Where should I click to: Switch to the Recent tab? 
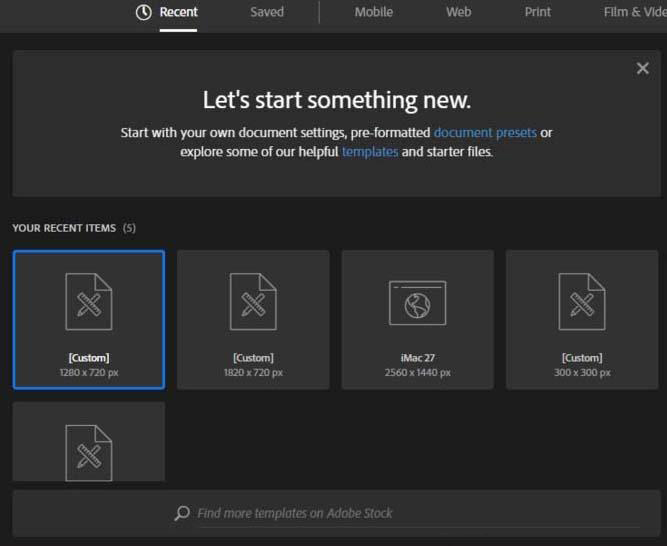178,12
